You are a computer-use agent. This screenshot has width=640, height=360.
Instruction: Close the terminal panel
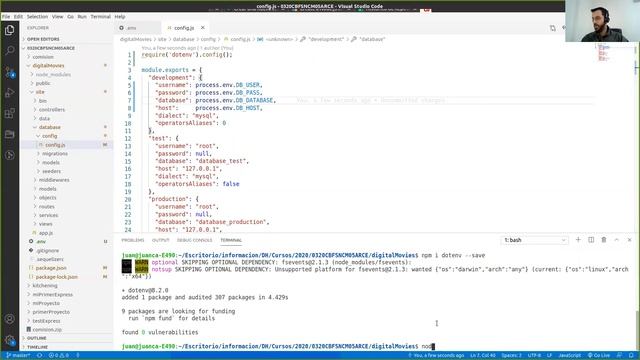[629, 240]
